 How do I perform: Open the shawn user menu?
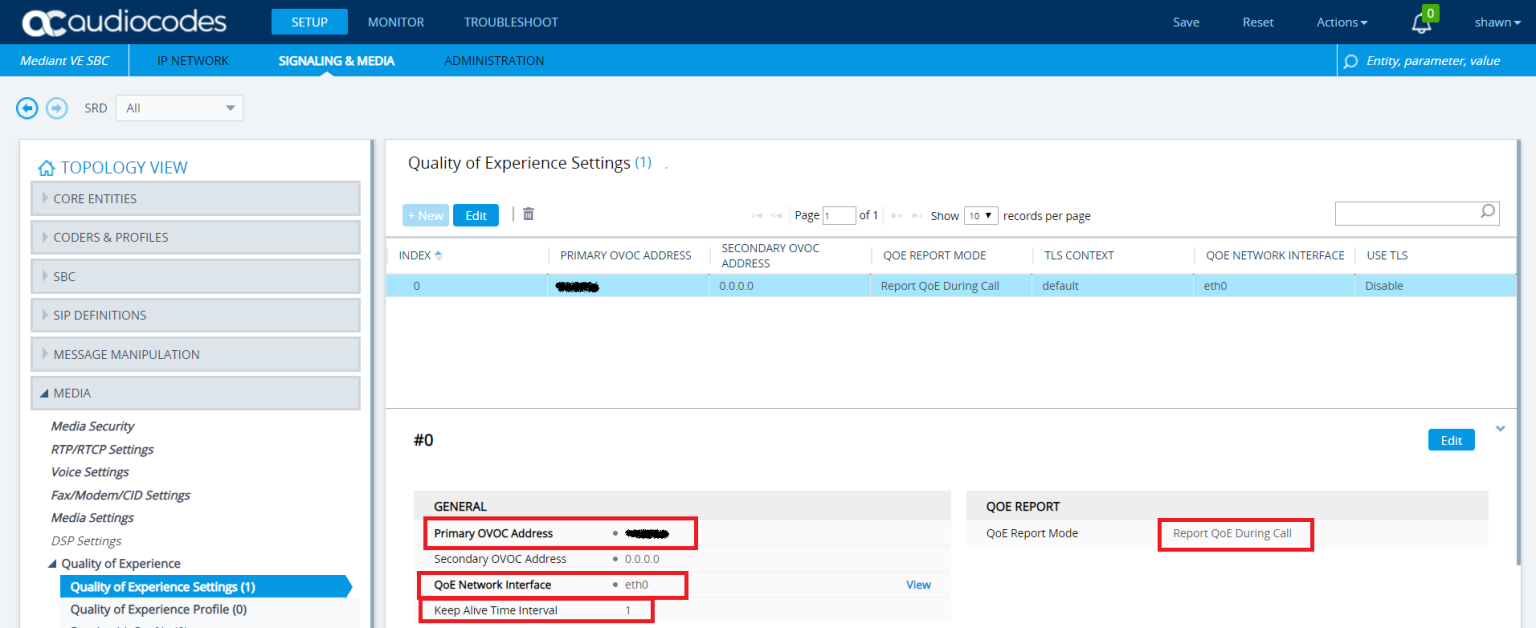coord(1496,22)
